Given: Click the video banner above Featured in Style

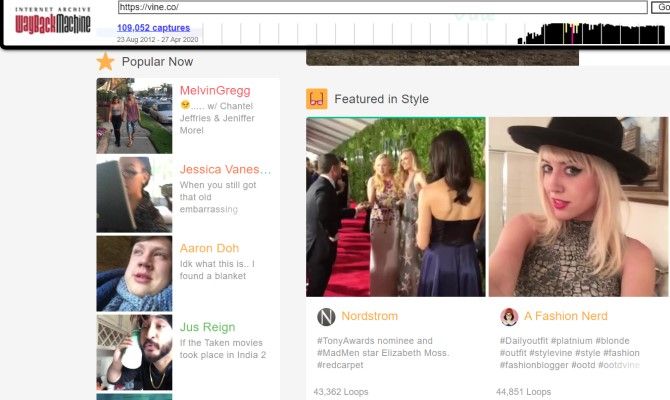Looking at the screenshot, I should click(x=442, y=57).
